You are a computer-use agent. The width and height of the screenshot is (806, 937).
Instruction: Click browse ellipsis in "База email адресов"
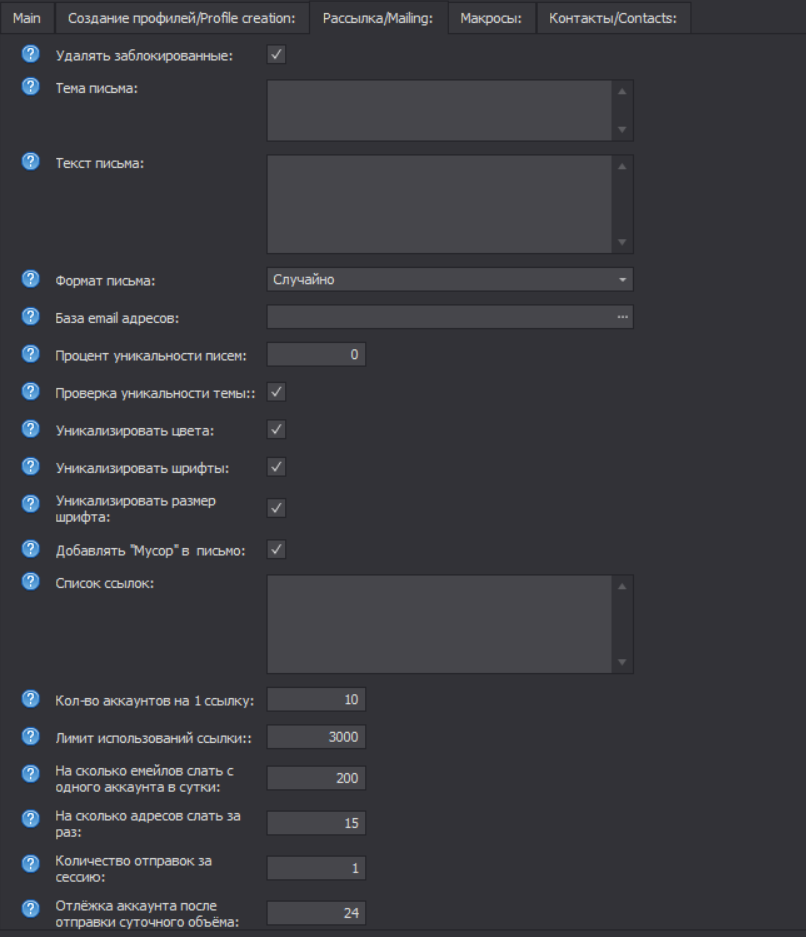[623, 317]
